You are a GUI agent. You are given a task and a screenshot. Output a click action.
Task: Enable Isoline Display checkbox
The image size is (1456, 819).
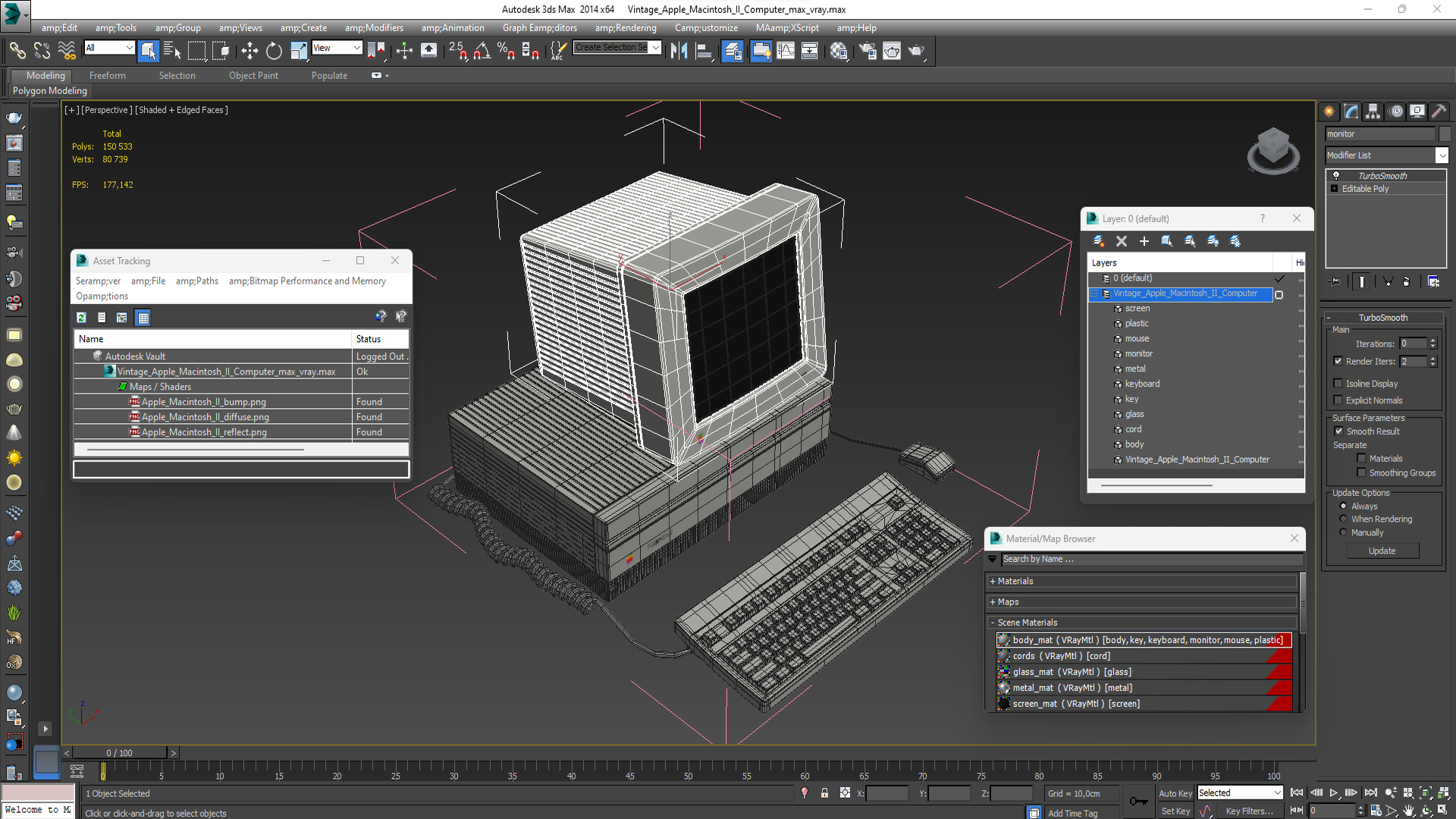pos(1338,384)
